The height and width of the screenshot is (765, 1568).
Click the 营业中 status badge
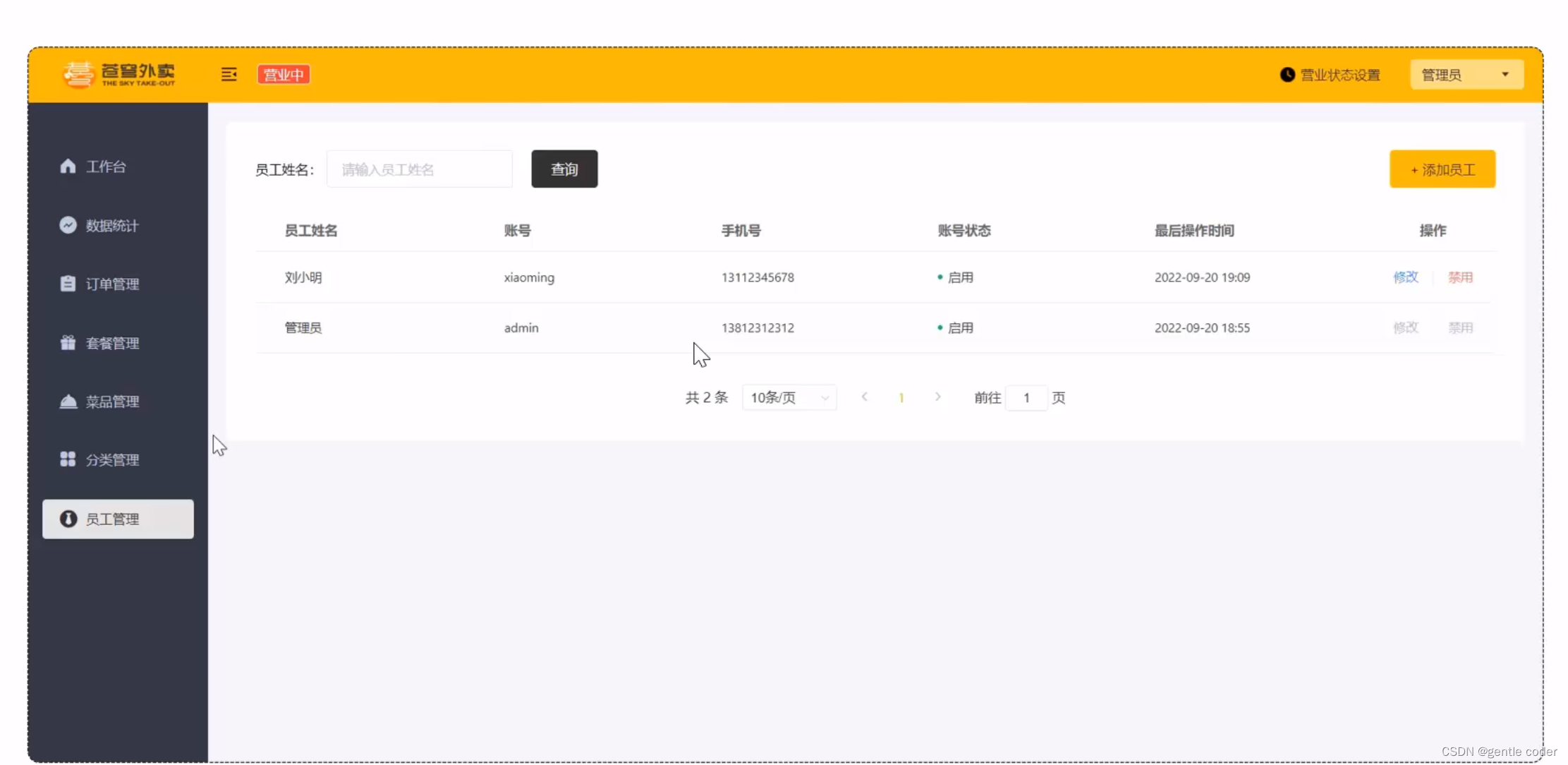[x=284, y=74]
